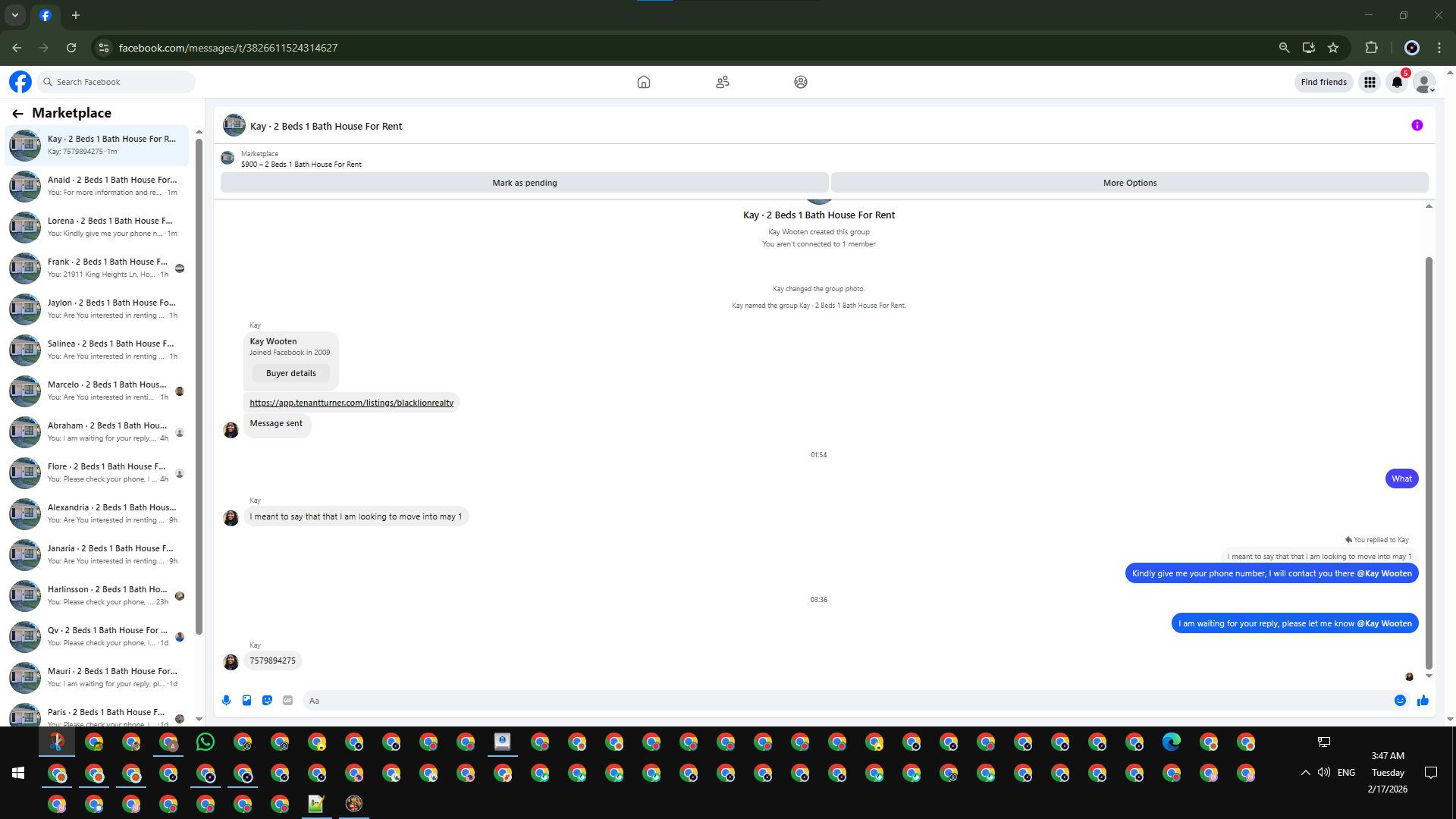The width and height of the screenshot is (1456, 819).
Task: Click the Chrome zoom magnifier icon
Action: click(1284, 48)
